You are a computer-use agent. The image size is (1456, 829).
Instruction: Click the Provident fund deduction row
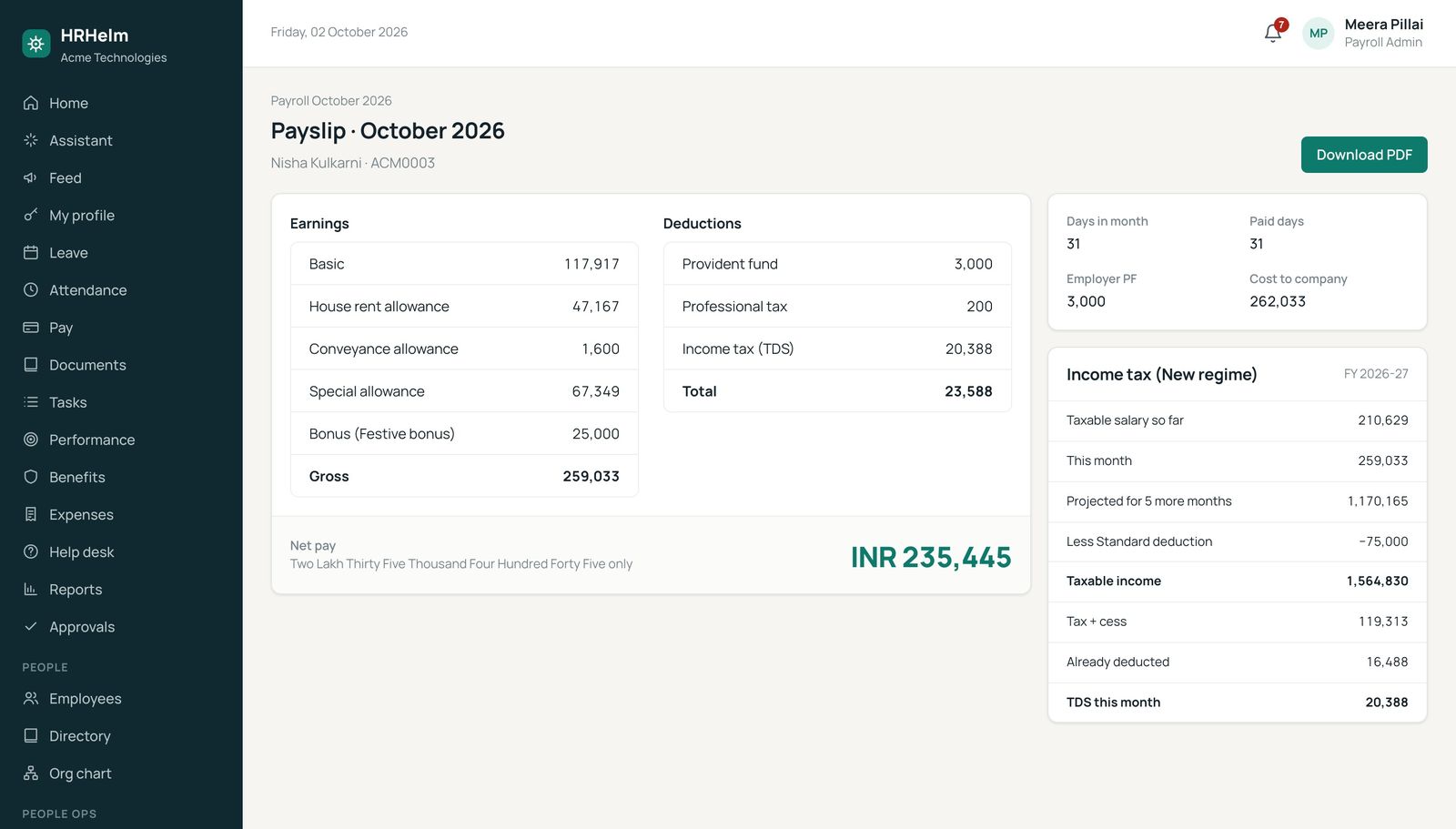point(837,264)
